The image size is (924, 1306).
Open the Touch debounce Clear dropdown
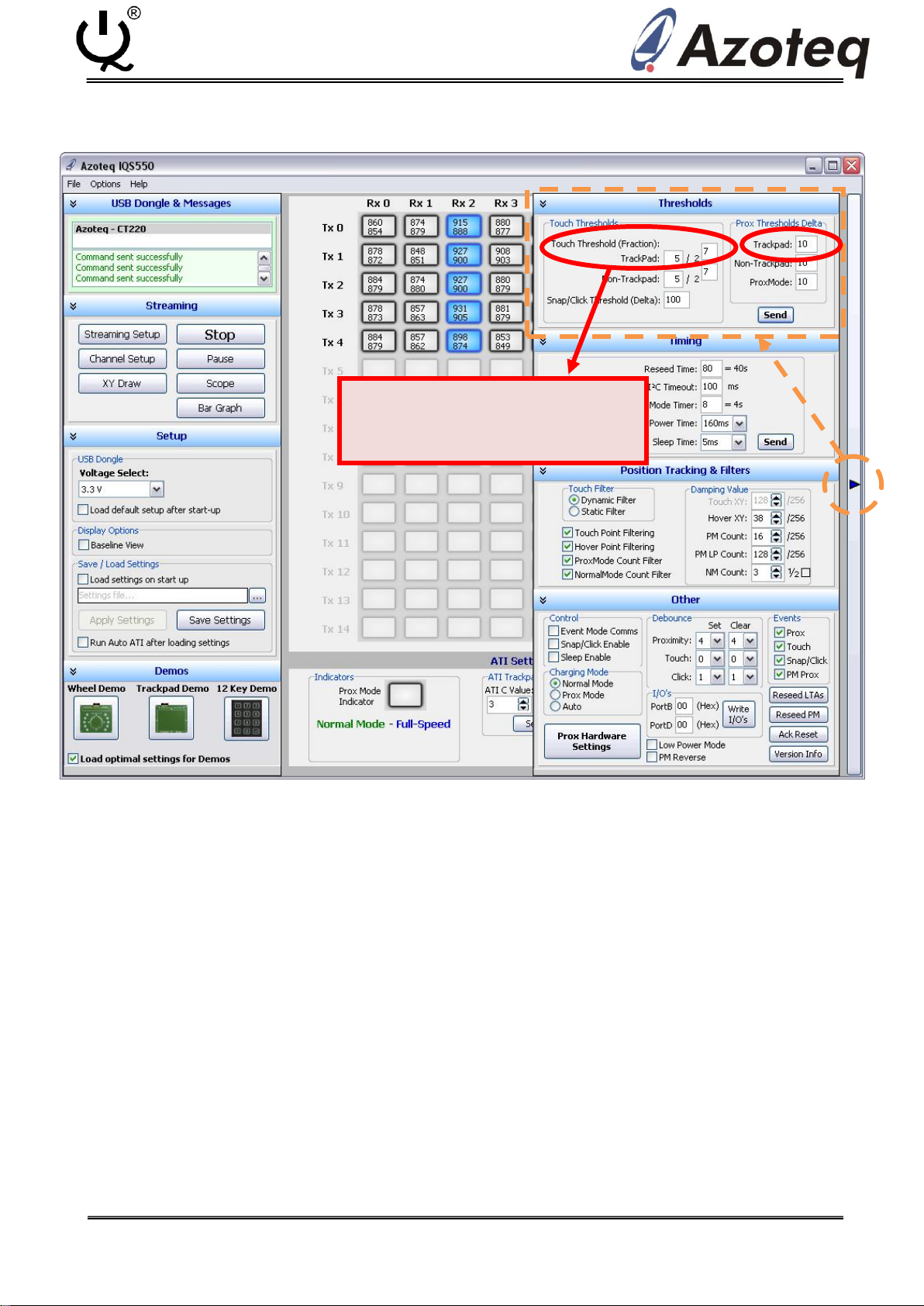coord(750,658)
